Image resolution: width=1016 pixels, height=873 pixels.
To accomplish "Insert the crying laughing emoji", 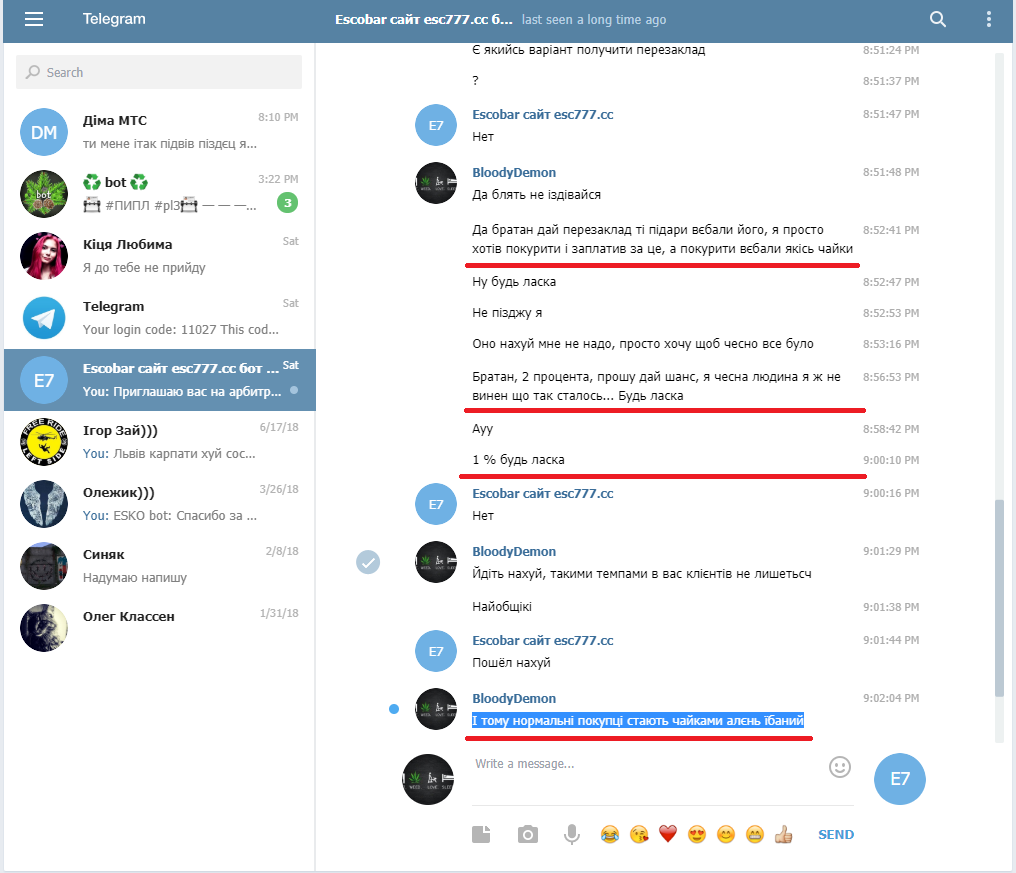I will (609, 834).
